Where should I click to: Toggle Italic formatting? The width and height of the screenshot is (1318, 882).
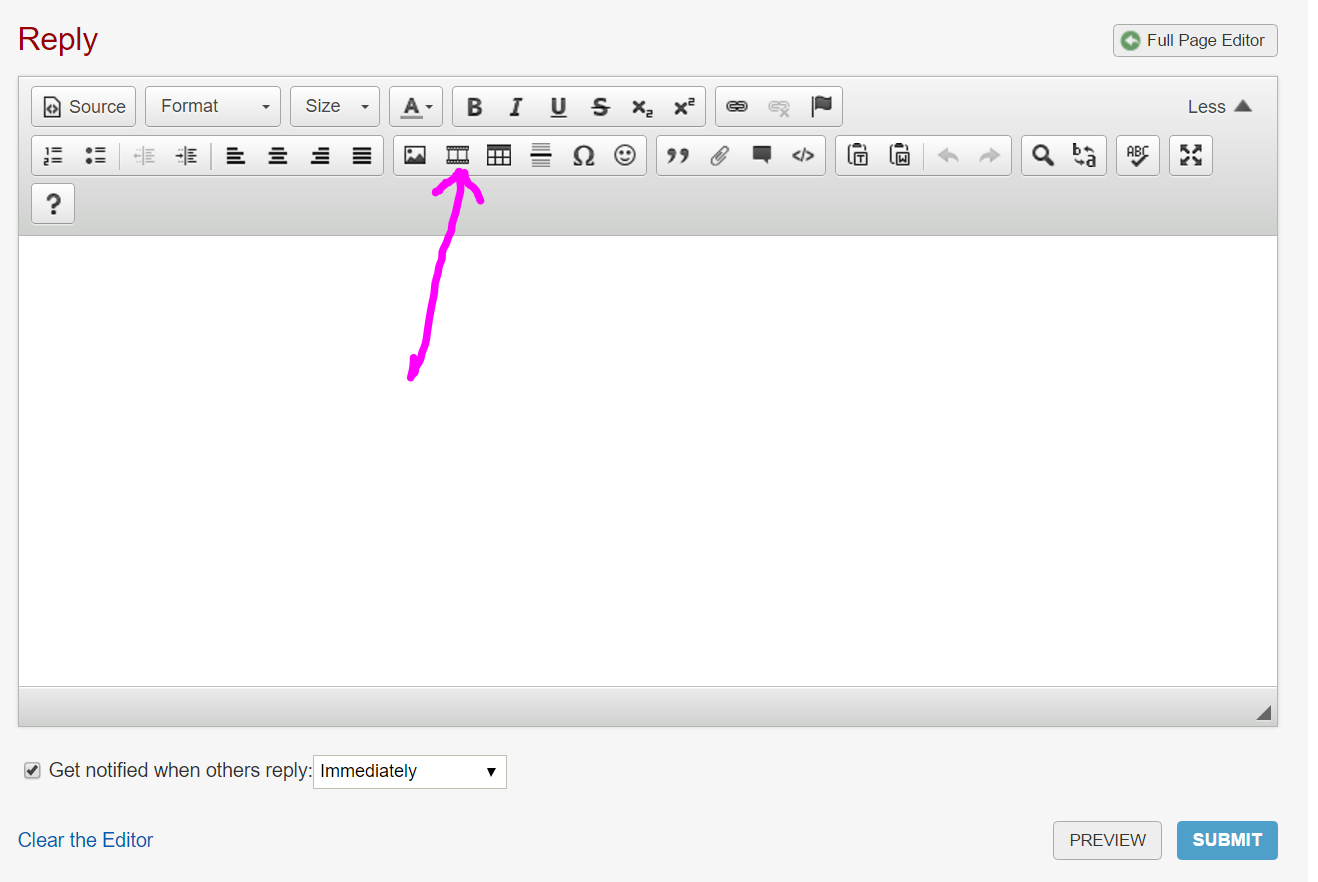click(516, 107)
